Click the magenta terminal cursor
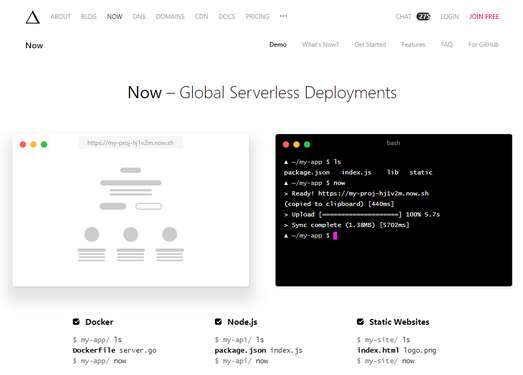 coord(335,236)
